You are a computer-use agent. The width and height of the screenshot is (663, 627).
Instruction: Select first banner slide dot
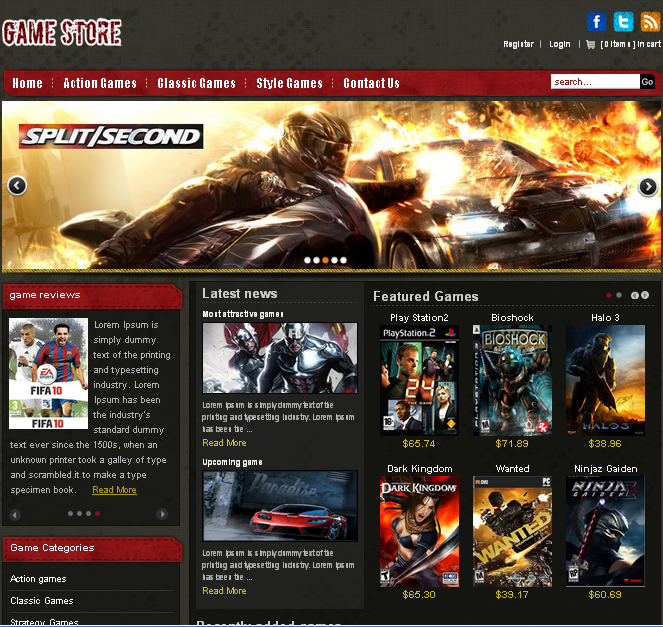point(307,260)
